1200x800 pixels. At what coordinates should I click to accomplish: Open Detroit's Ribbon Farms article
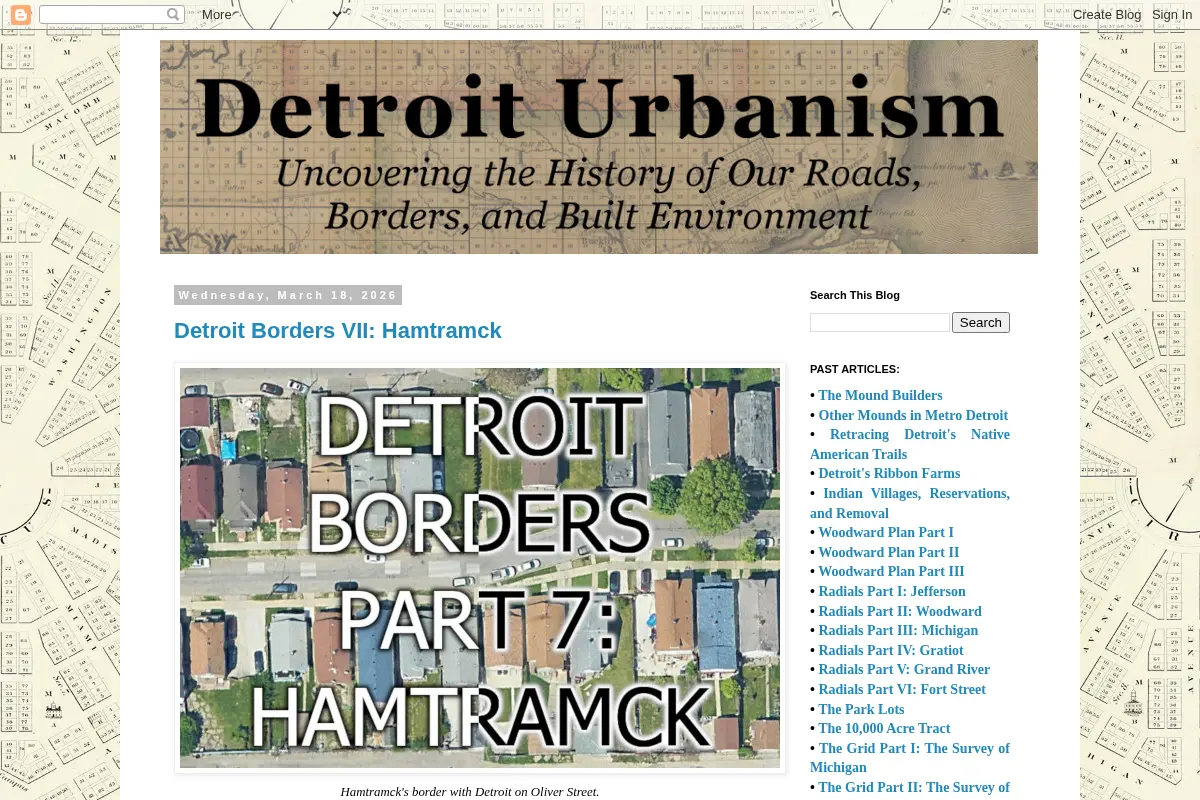point(889,474)
